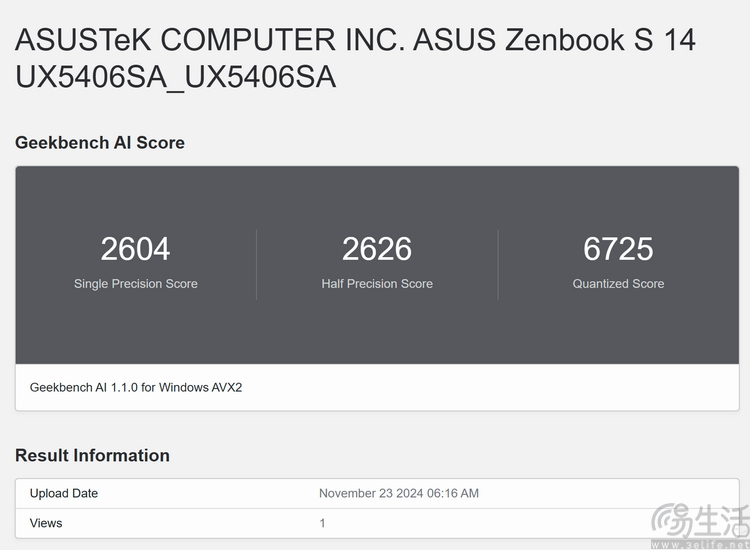Click the www.3elife.net watermark URL

(x=700, y=545)
